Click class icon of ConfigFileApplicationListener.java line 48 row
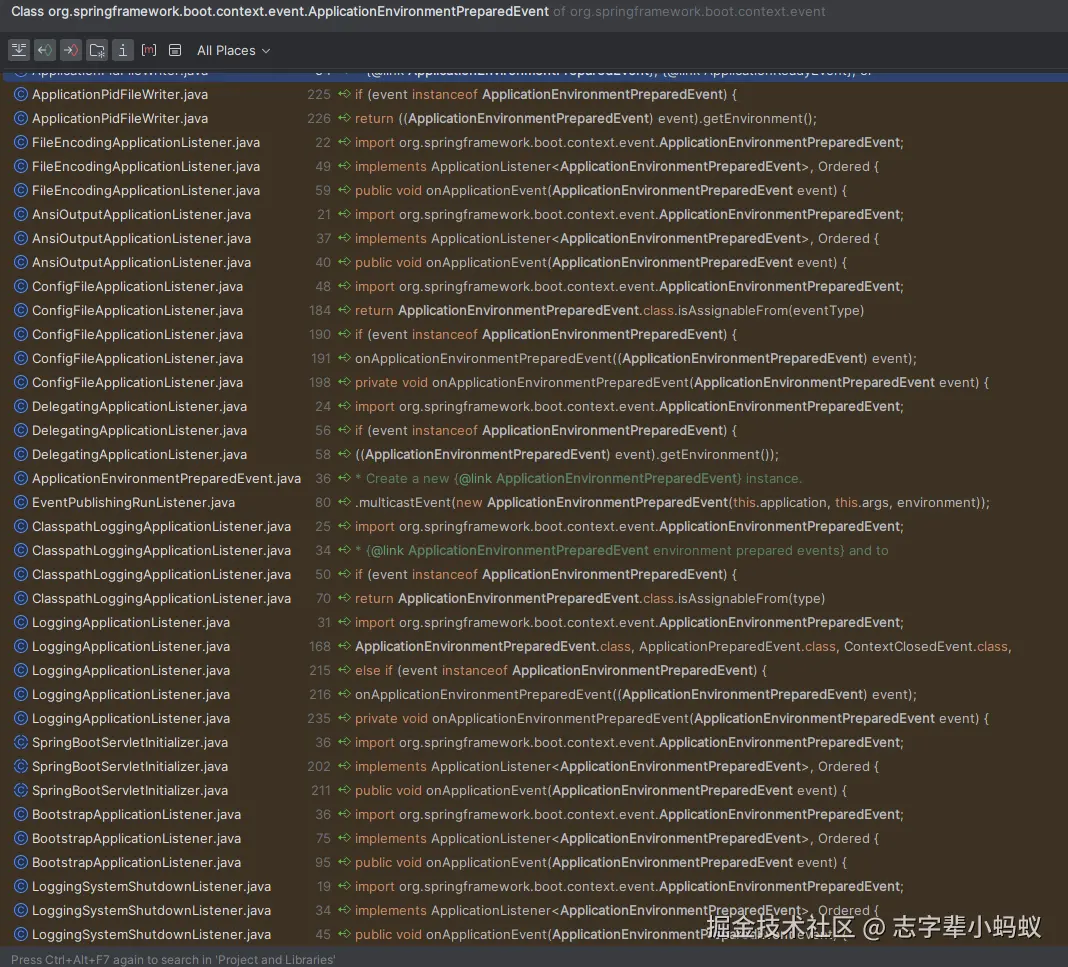Viewport: 1068px width, 967px height. pos(21,287)
